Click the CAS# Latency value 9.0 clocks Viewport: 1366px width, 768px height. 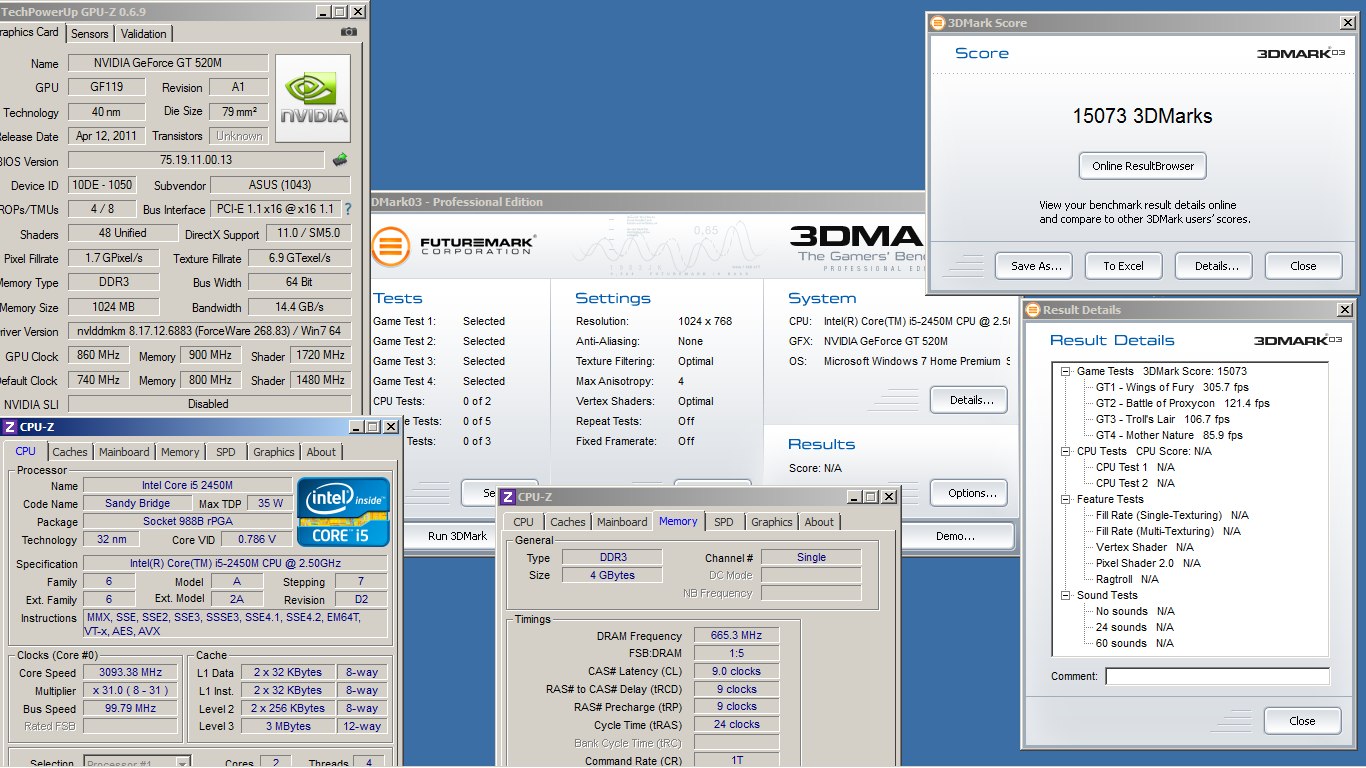coord(735,672)
